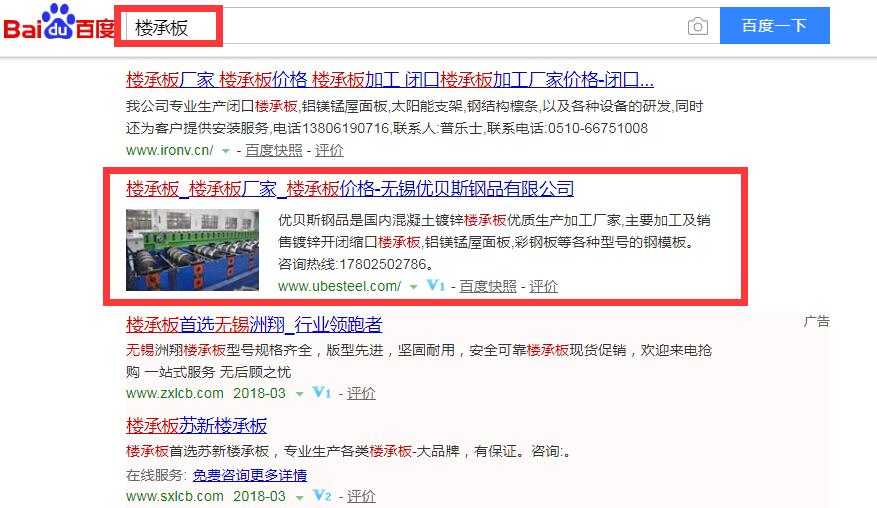Open 百度快照 for ubesteel.com result
This screenshot has height=508, width=877.
(488, 286)
